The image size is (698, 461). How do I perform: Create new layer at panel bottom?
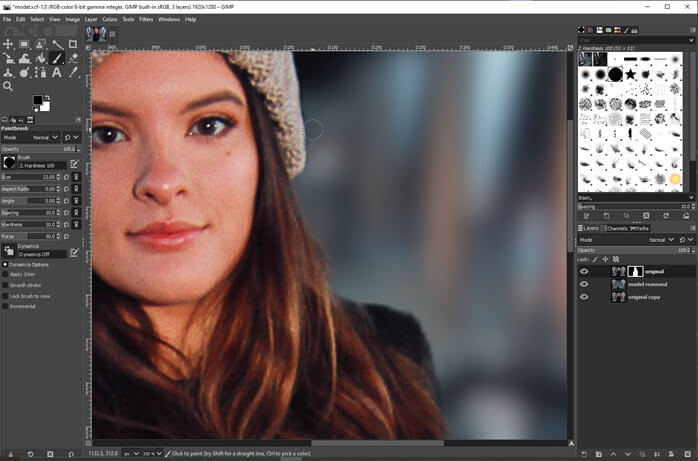pos(584,454)
